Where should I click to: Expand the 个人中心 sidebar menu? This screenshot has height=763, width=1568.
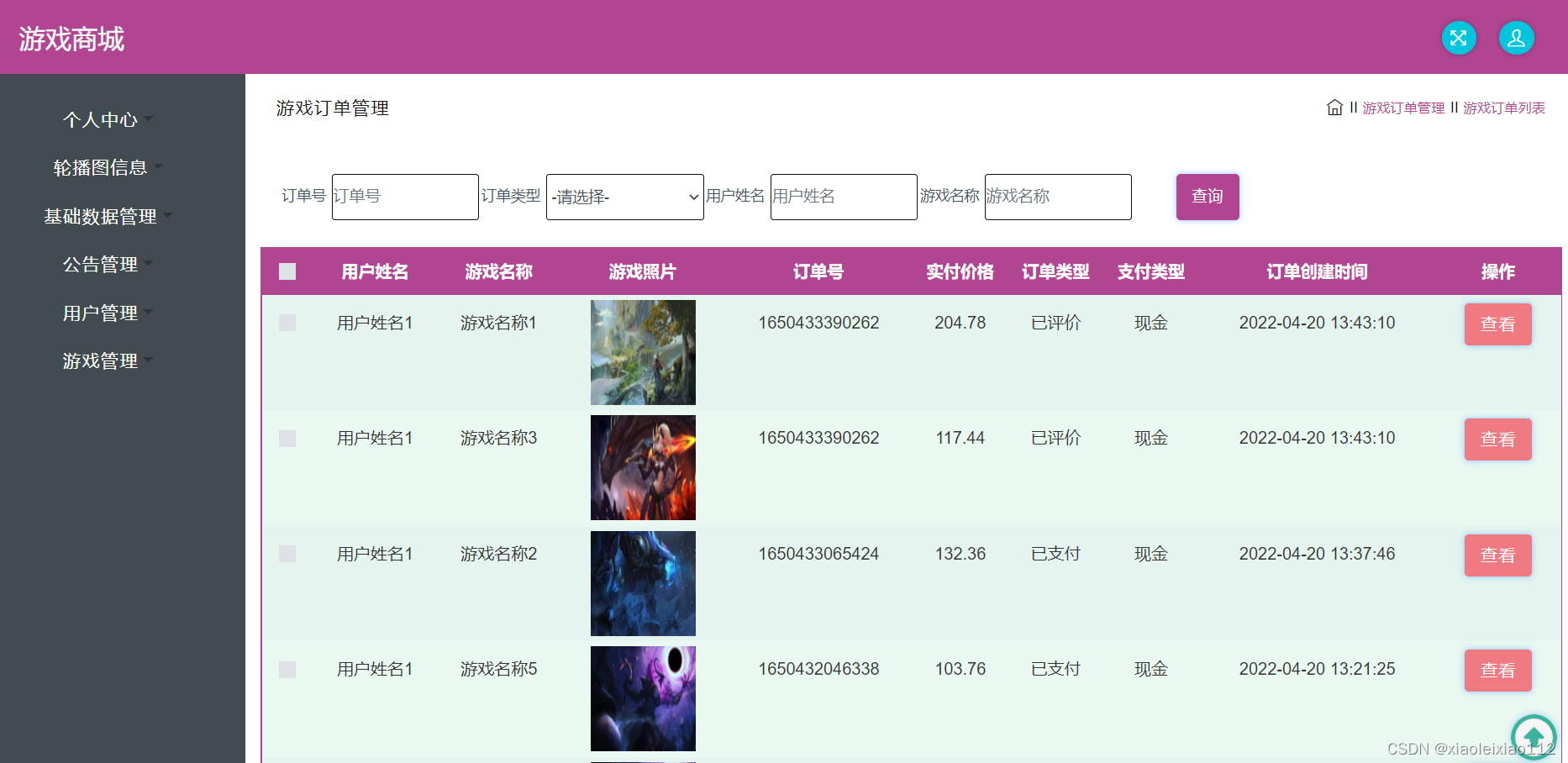pos(108,119)
